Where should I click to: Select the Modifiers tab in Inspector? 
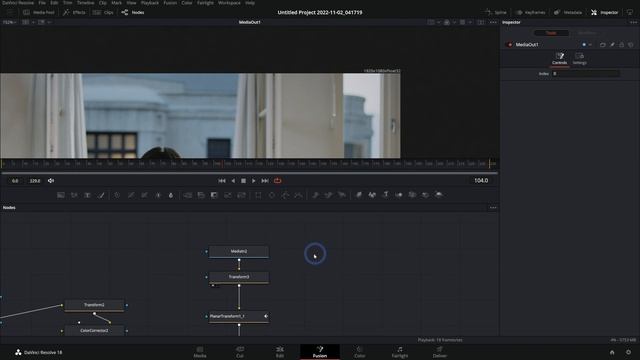587,33
